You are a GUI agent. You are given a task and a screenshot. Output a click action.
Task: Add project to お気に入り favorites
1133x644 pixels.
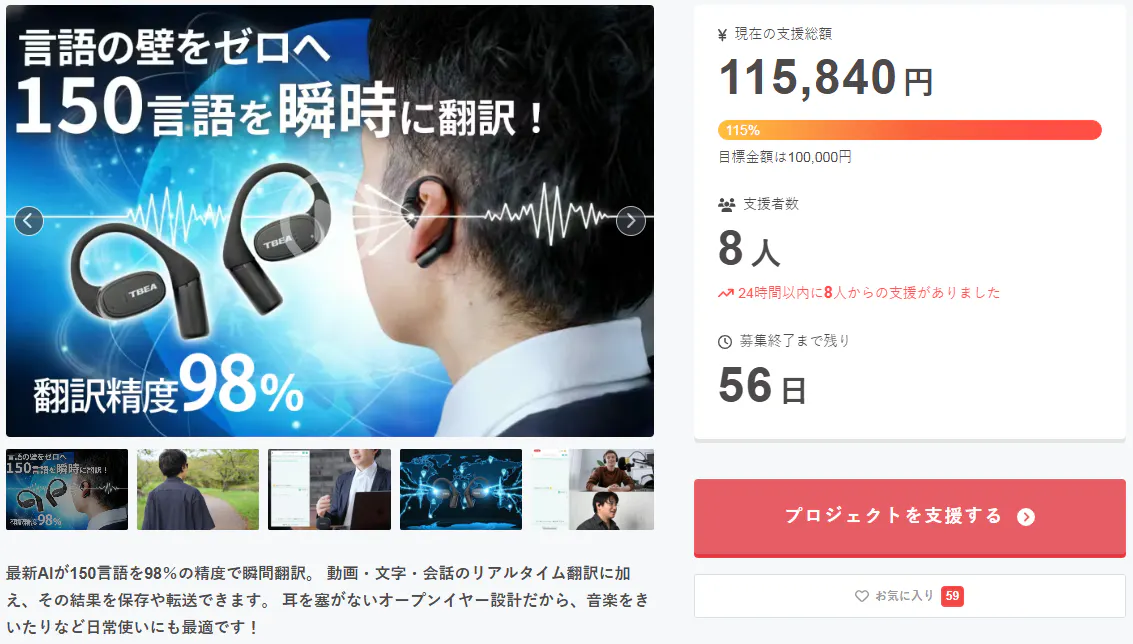(x=910, y=596)
